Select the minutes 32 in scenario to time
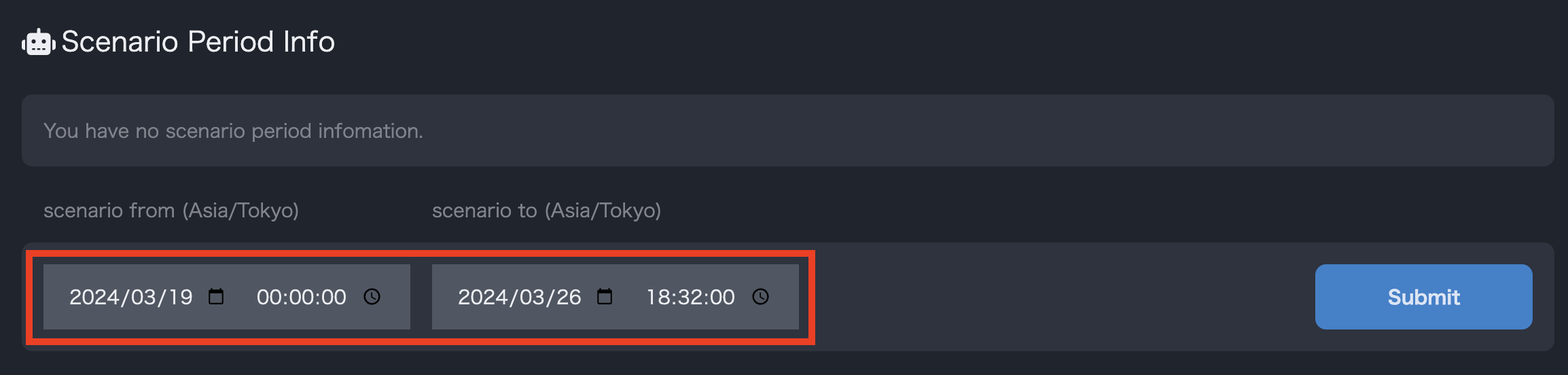The image size is (1568, 375). [x=690, y=297]
